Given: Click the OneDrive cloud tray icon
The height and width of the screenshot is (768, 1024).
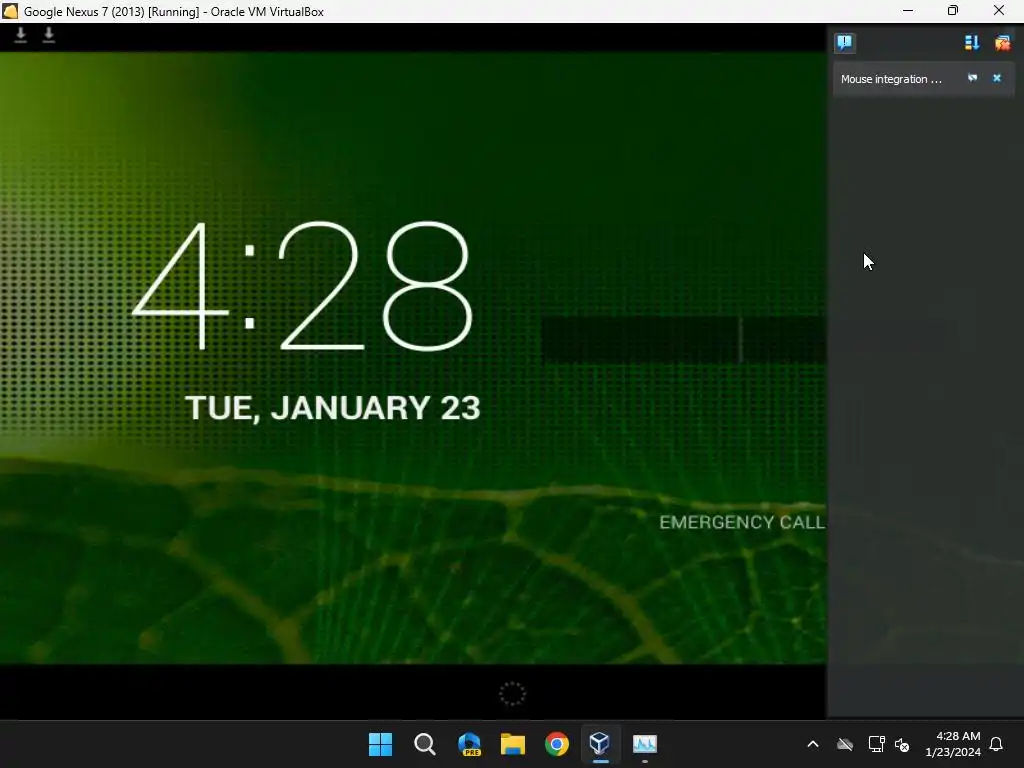Looking at the screenshot, I should [x=845, y=744].
